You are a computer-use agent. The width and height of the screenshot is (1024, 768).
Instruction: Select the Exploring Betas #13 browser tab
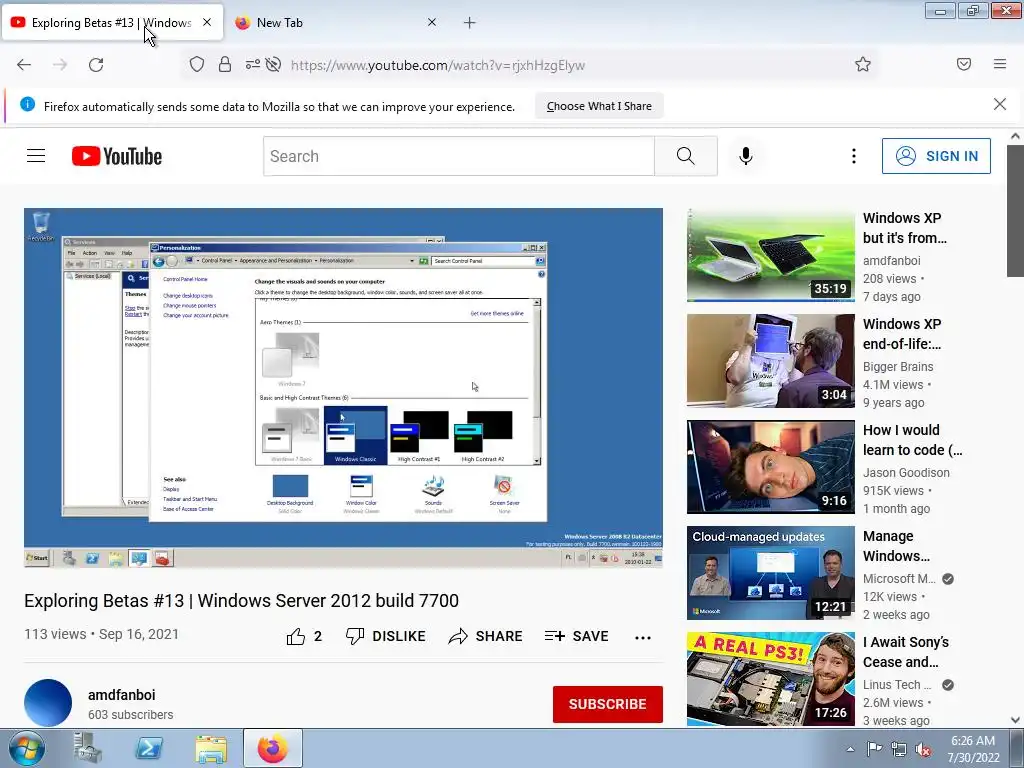(x=112, y=23)
